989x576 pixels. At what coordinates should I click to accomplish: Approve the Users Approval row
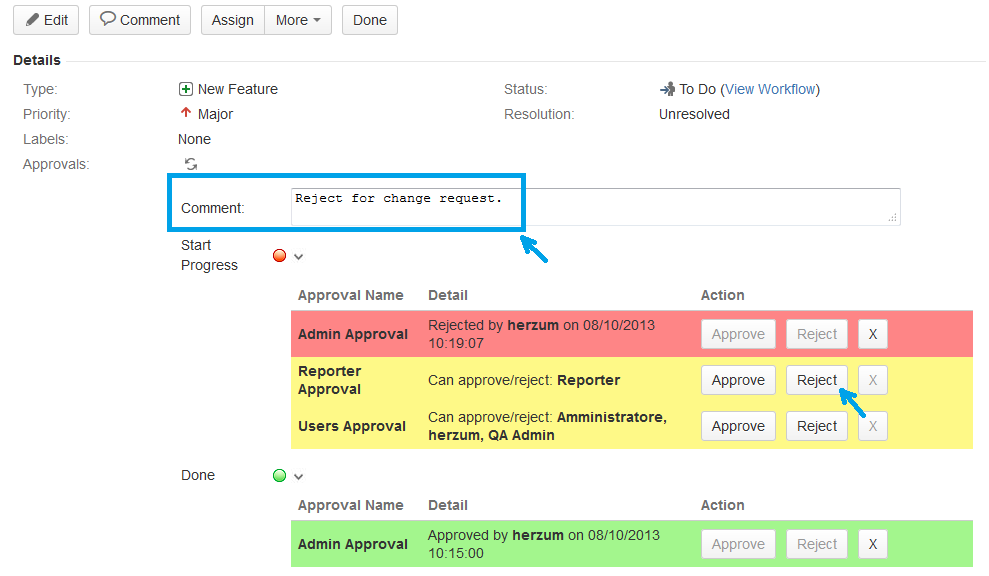(738, 426)
